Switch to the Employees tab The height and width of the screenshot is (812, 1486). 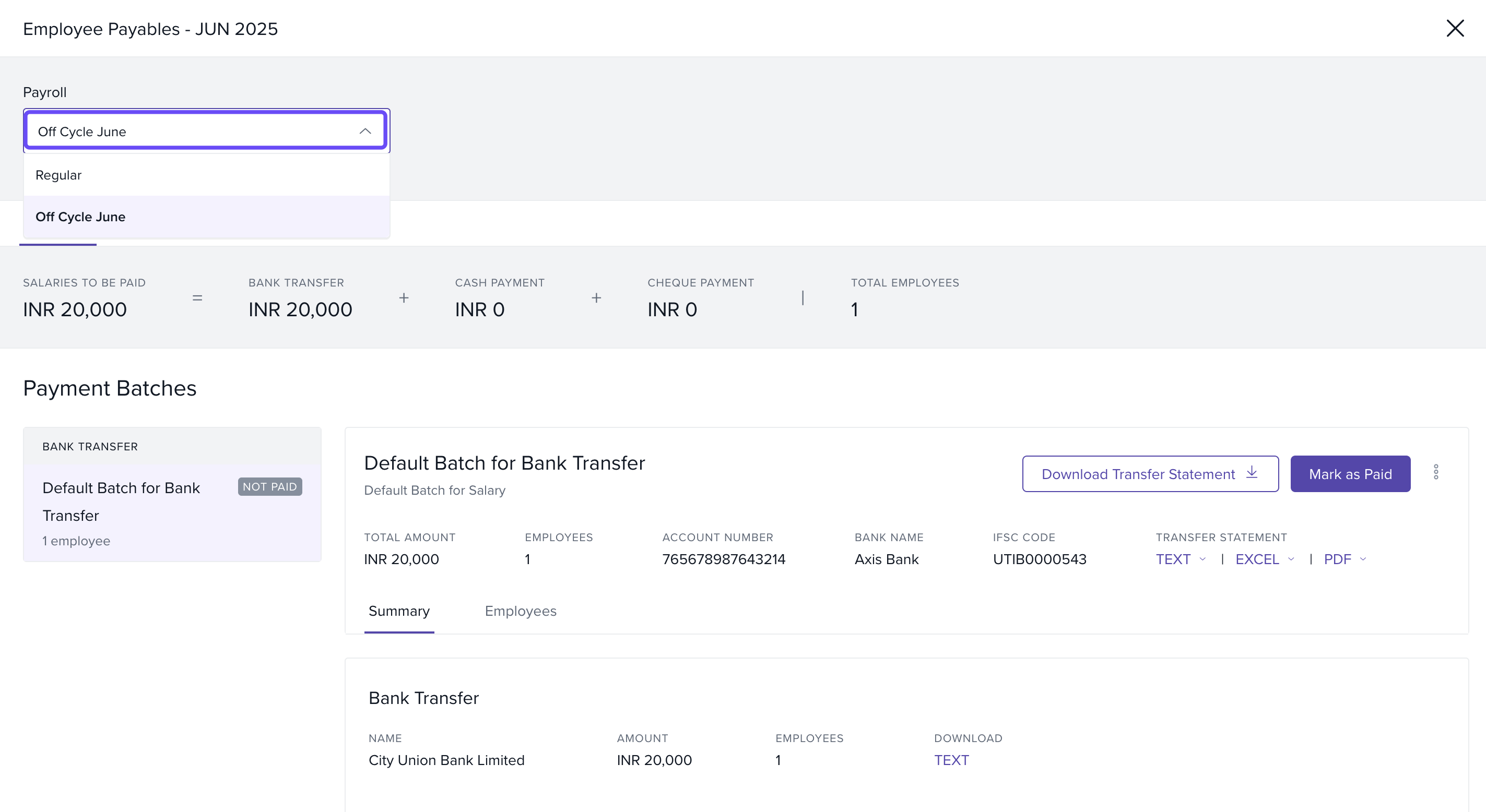coord(521,611)
